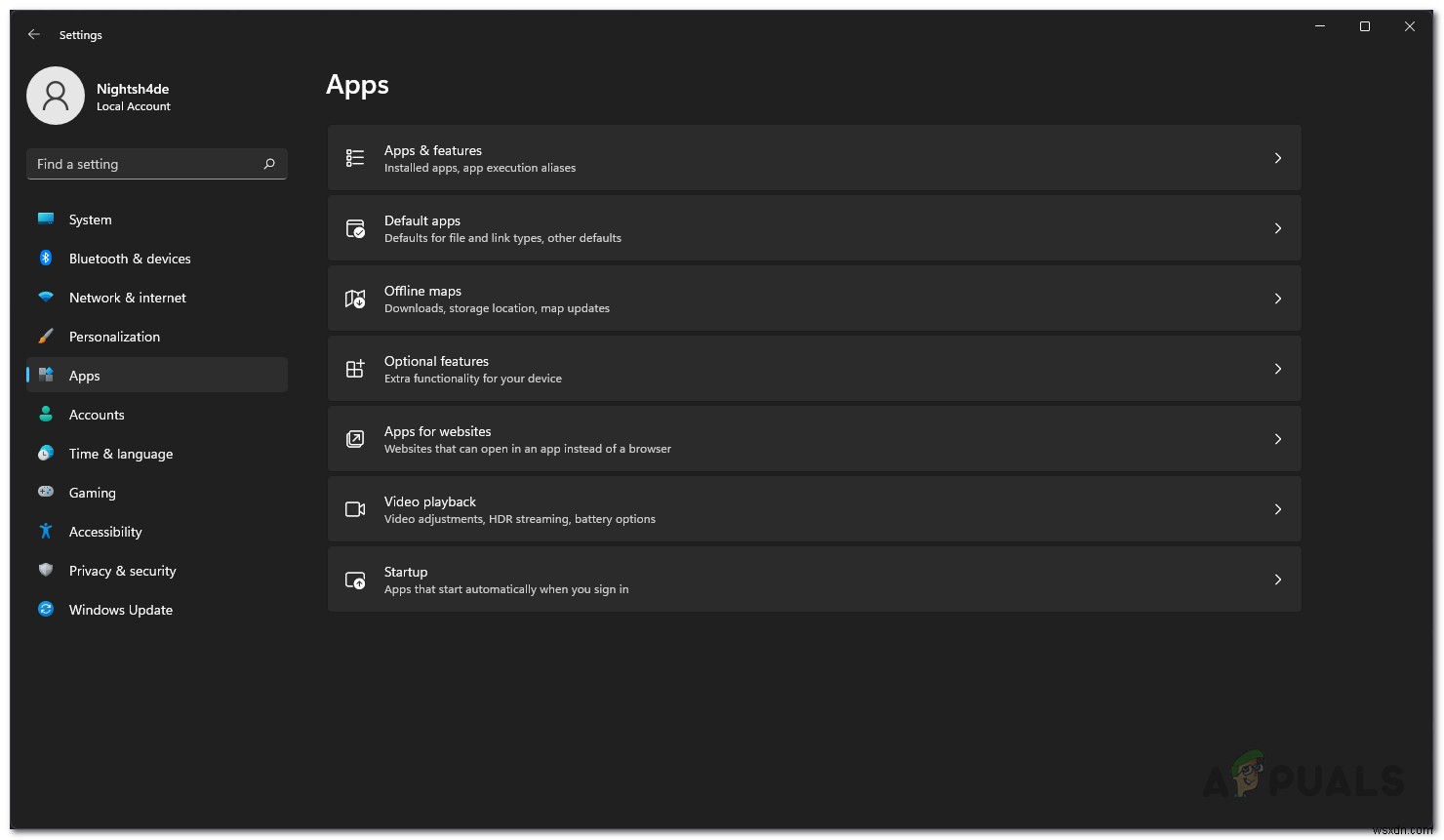Image resolution: width=1444 pixels, height=840 pixels.
Task: Click the Video playback camera icon
Action: point(354,508)
